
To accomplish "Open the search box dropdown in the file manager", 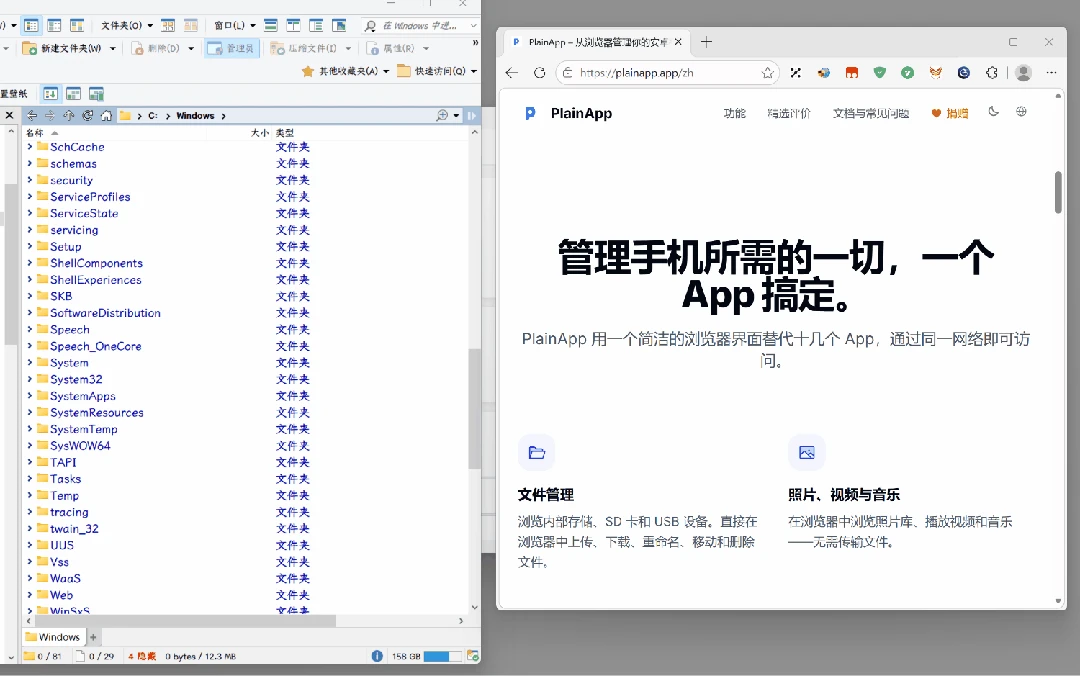I will coord(473,25).
